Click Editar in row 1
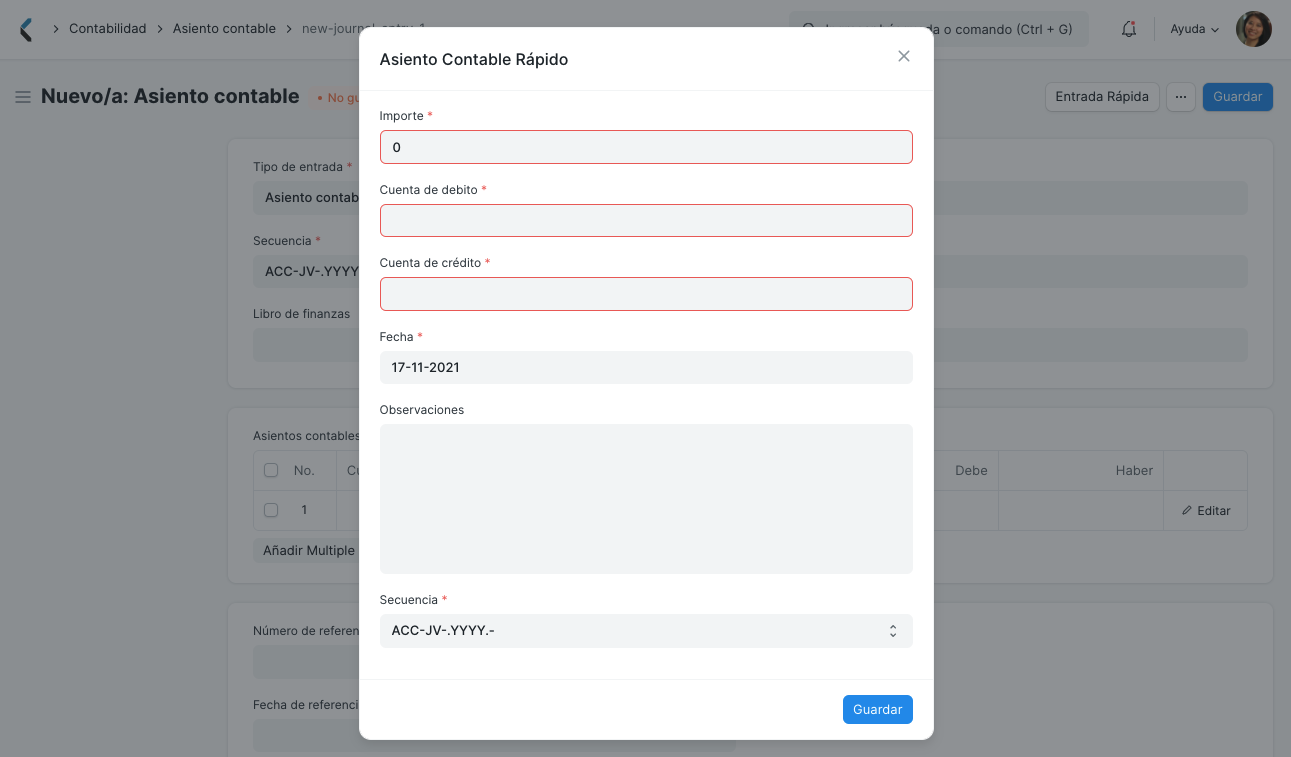Viewport: 1291px width, 757px height. tap(1206, 510)
